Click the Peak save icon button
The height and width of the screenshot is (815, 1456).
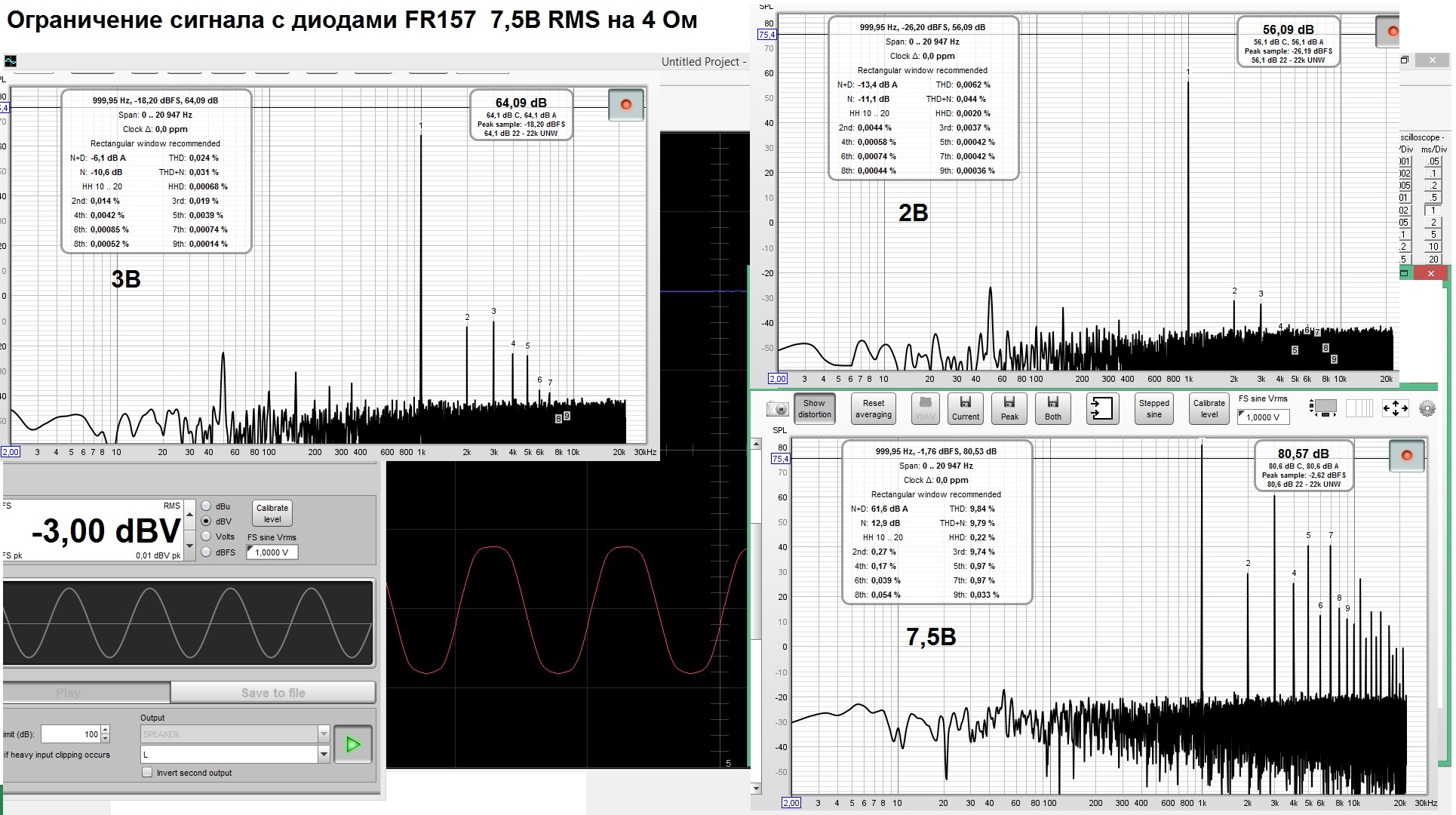1009,408
